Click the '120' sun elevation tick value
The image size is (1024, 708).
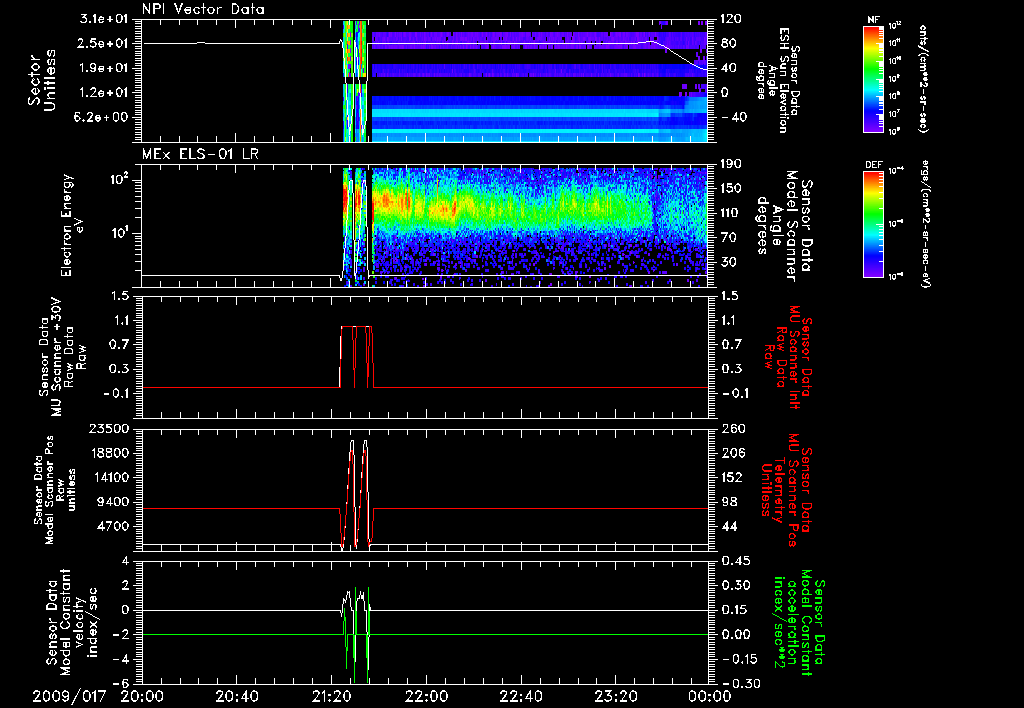[x=731, y=19]
